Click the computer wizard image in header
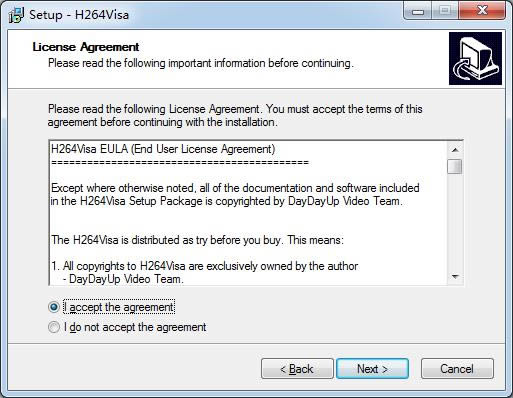The width and height of the screenshot is (513, 398). [475, 58]
